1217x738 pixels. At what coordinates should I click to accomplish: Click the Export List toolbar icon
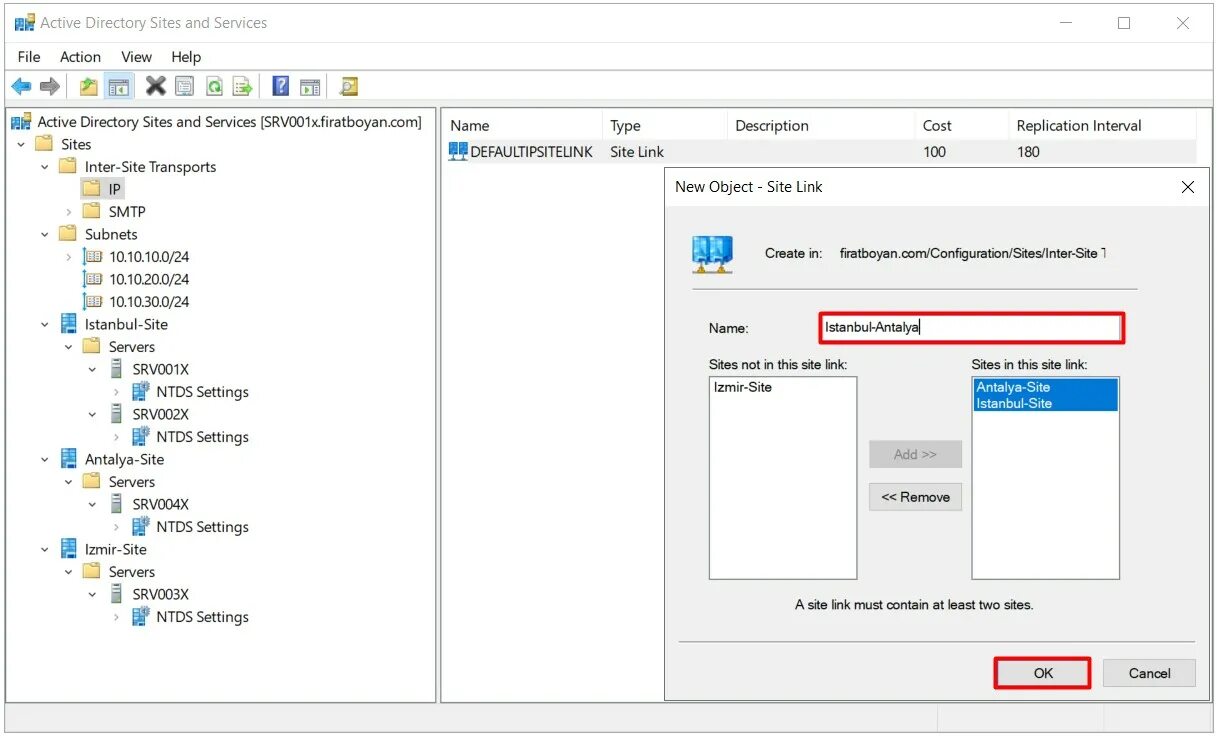243,87
